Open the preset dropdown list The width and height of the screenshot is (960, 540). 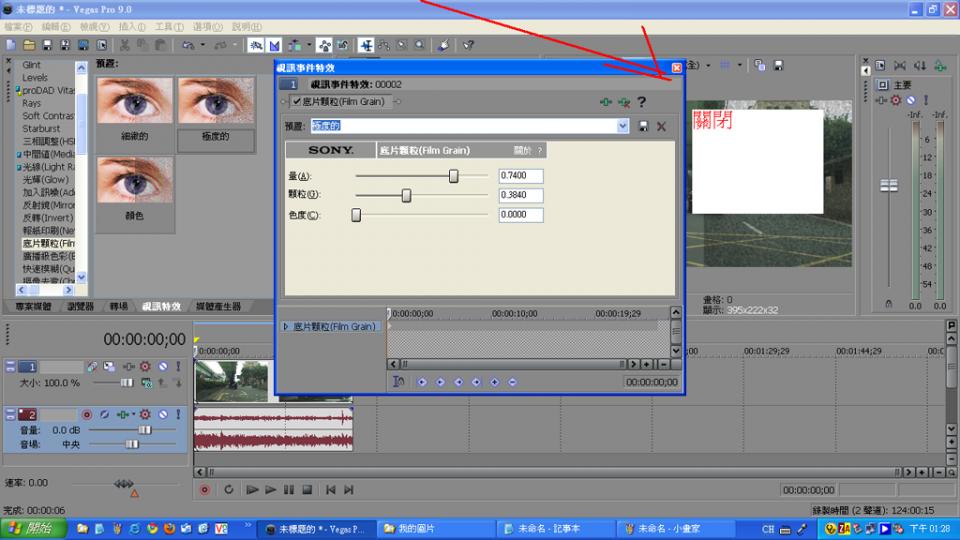(623, 126)
